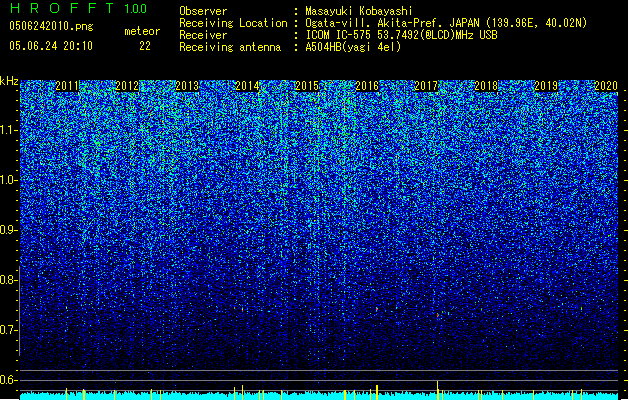The width and height of the screenshot is (629, 400).
Task: Click the 2013 time marker
Action: coord(187,86)
